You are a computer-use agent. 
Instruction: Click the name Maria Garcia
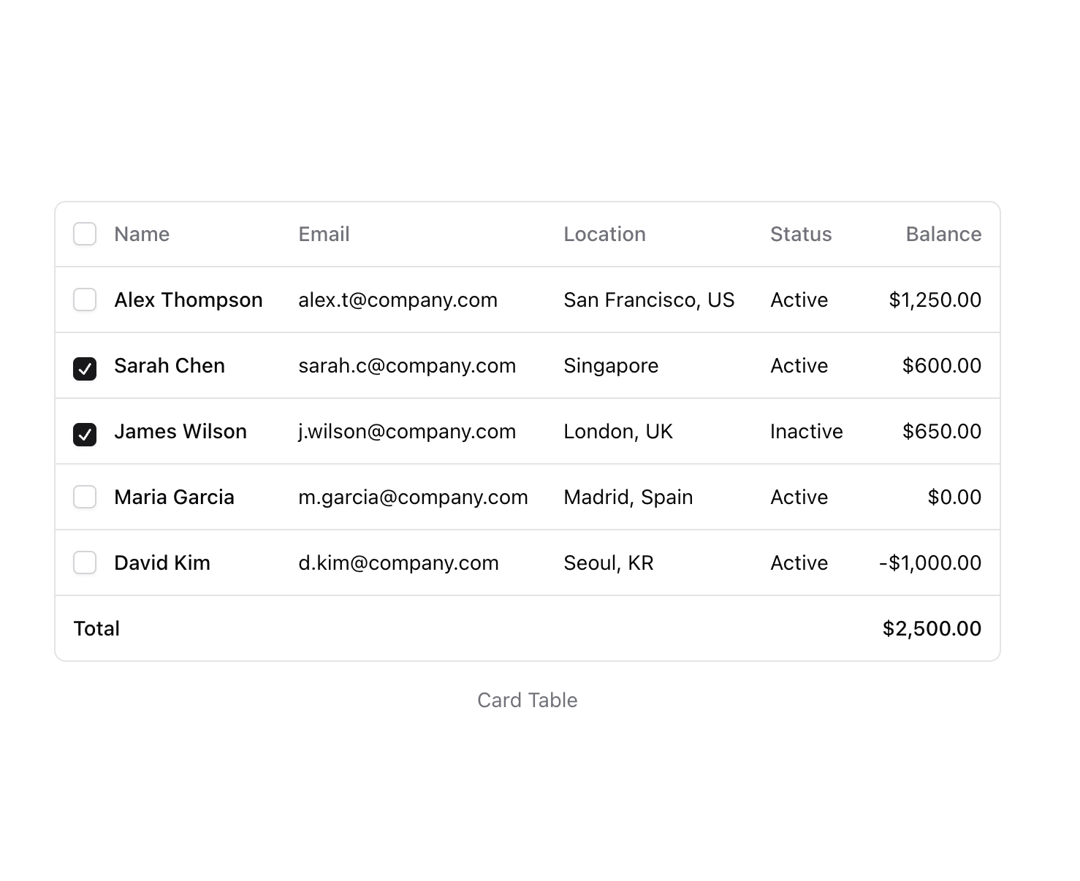coord(174,497)
